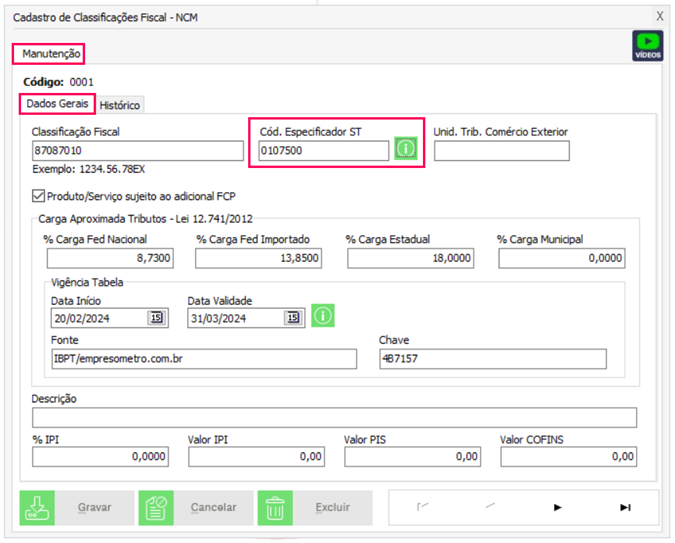Open calendar picker for Data Início
The width and height of the screenshot is (675, 543).
coord(157,318)
